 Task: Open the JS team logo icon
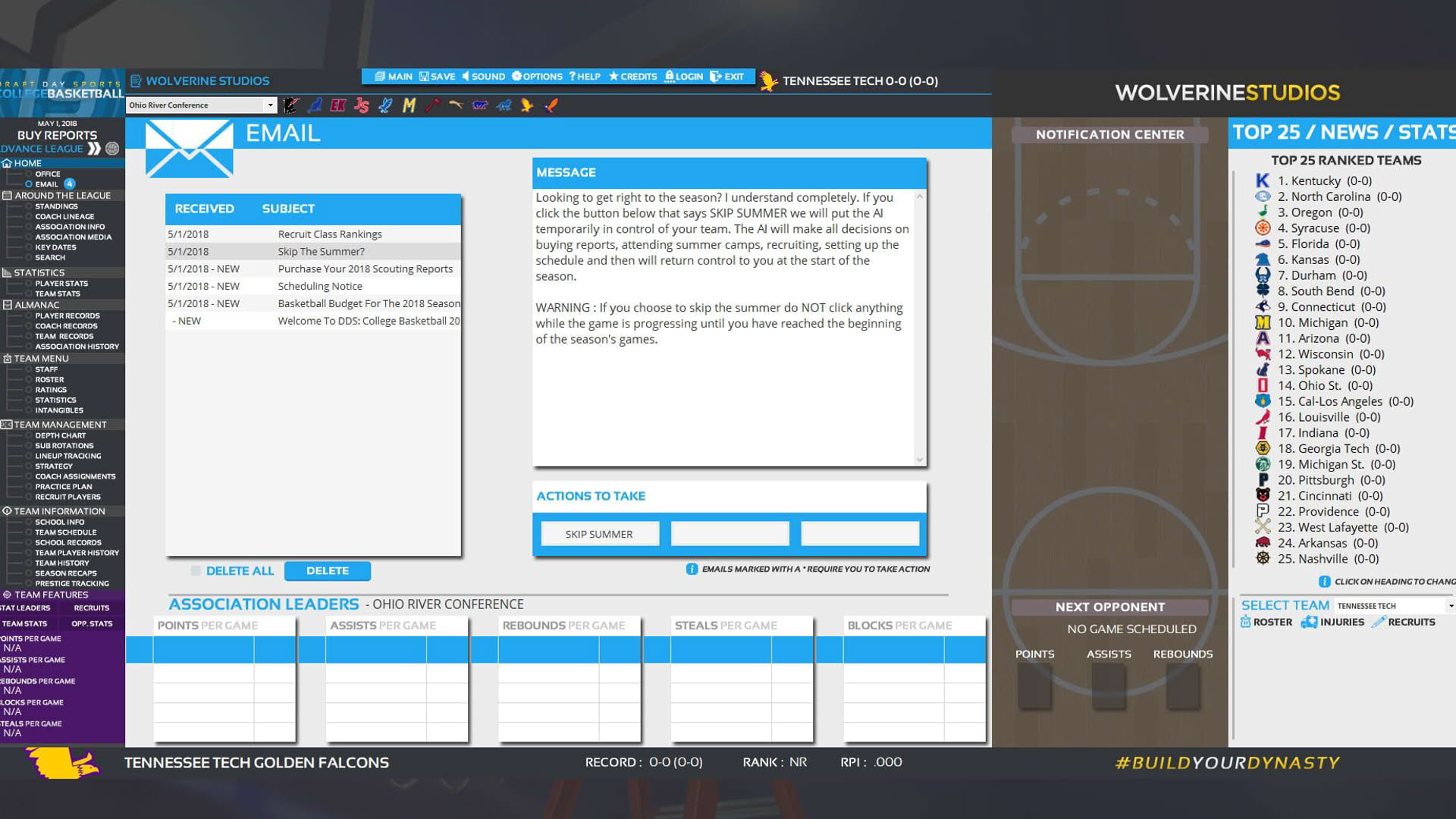[362, 105]
